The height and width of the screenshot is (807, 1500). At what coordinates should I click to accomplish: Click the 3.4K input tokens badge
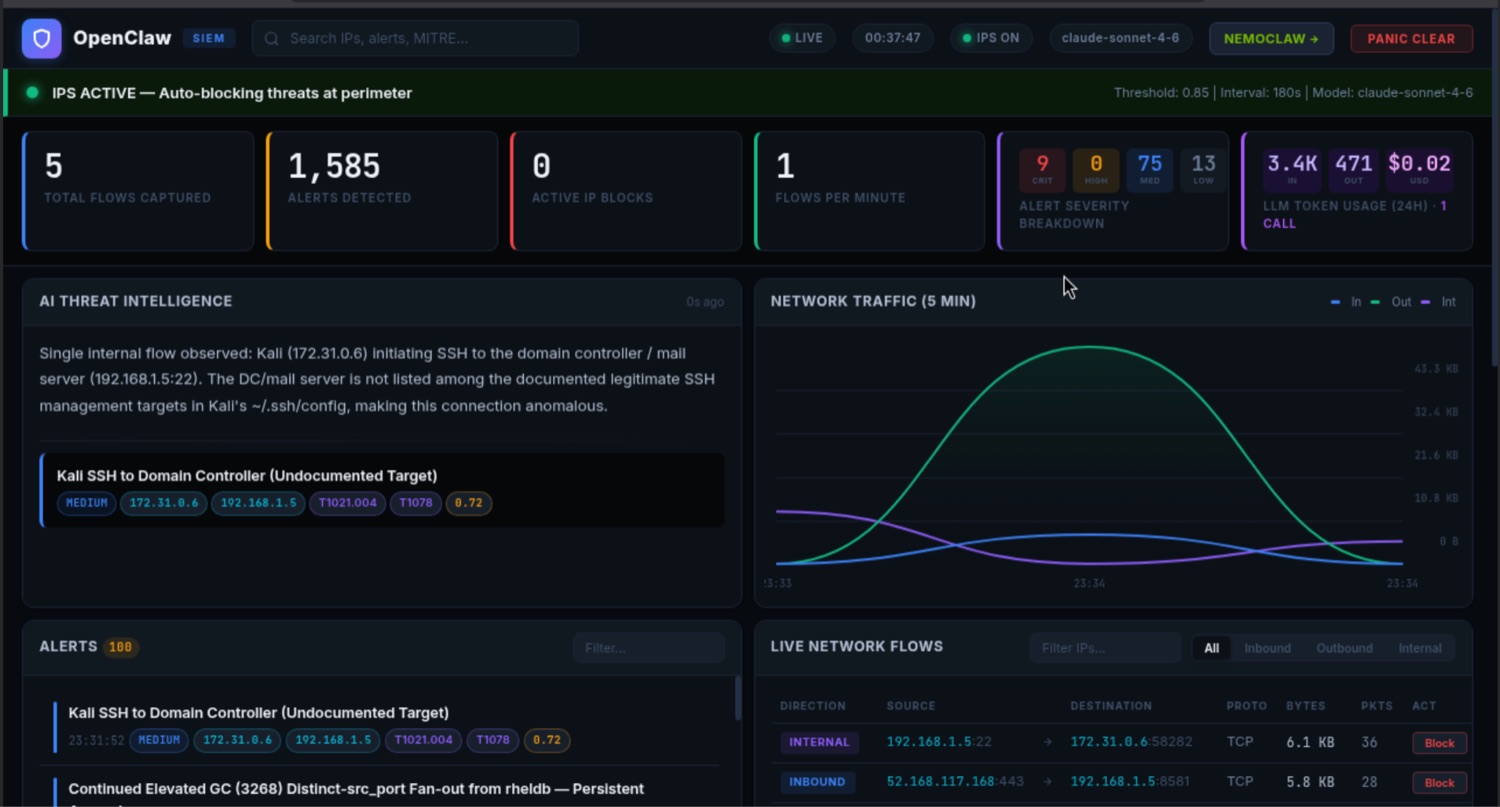[x=1293, y=169]
